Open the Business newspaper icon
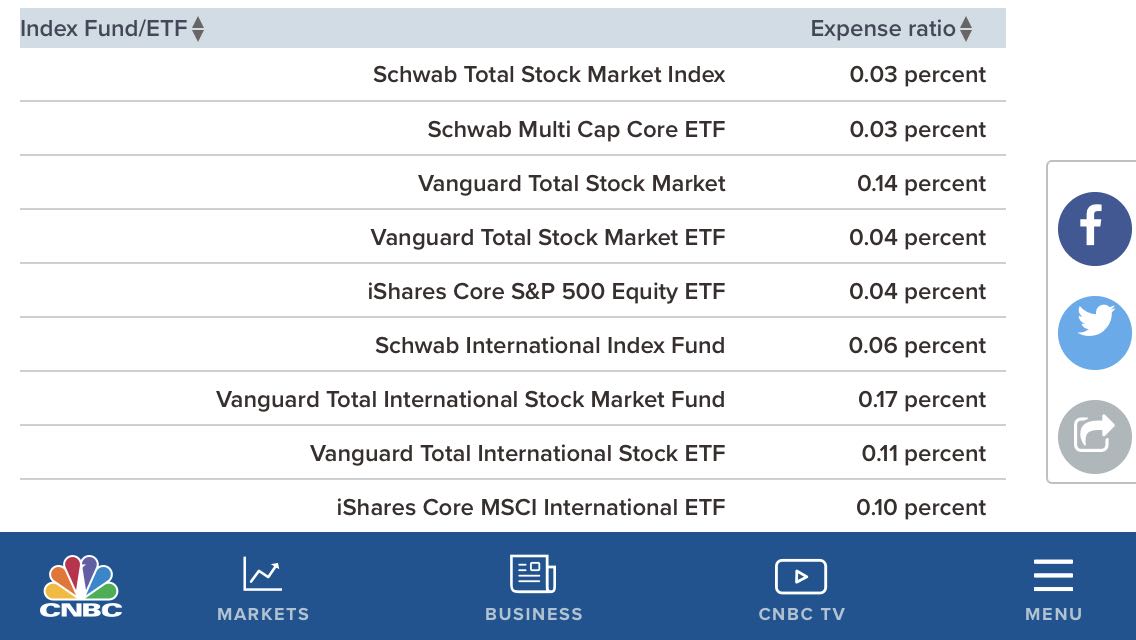 (533, 576)
